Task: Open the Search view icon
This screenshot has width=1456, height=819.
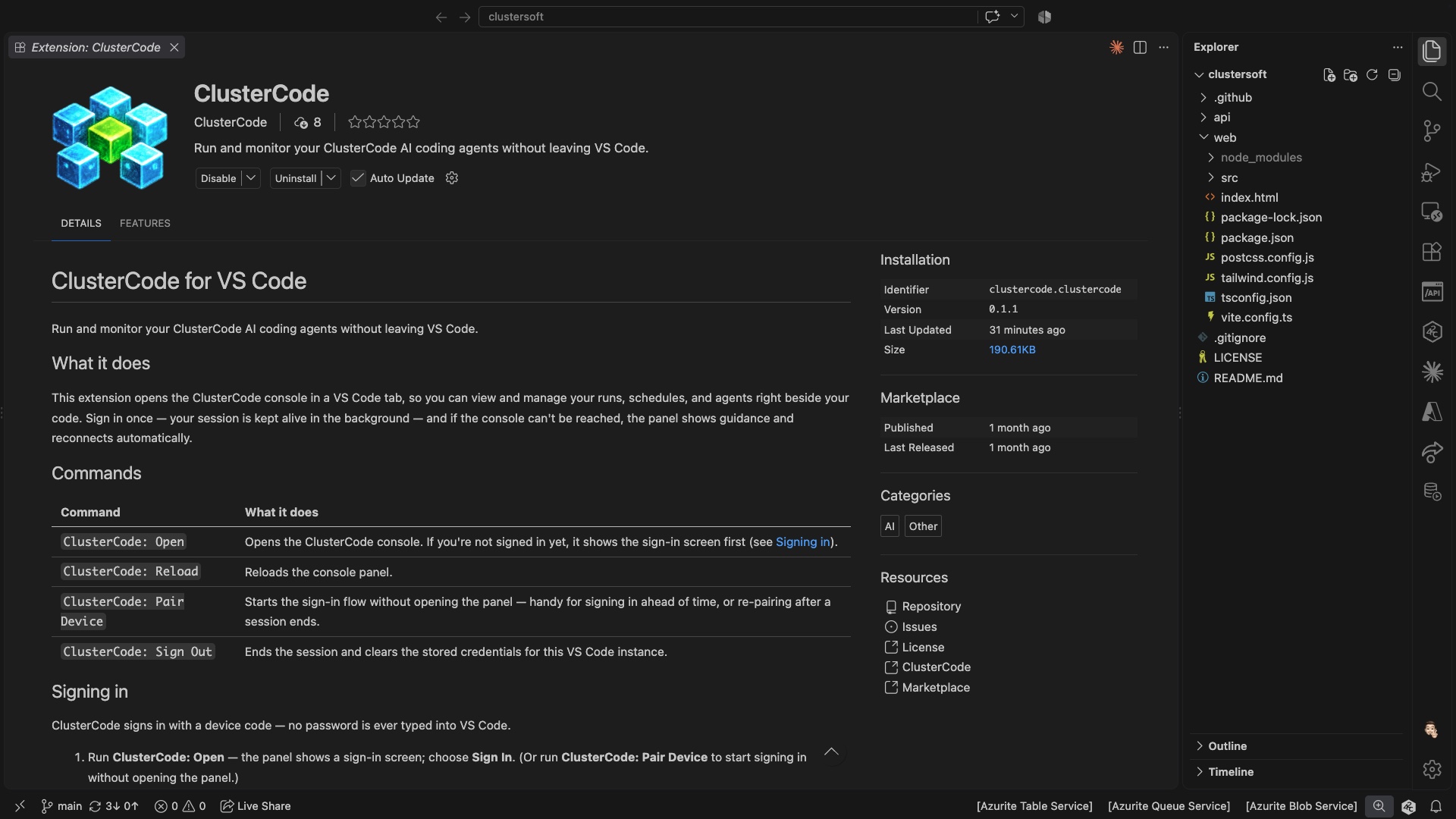Action: [x=1432, y=91]
